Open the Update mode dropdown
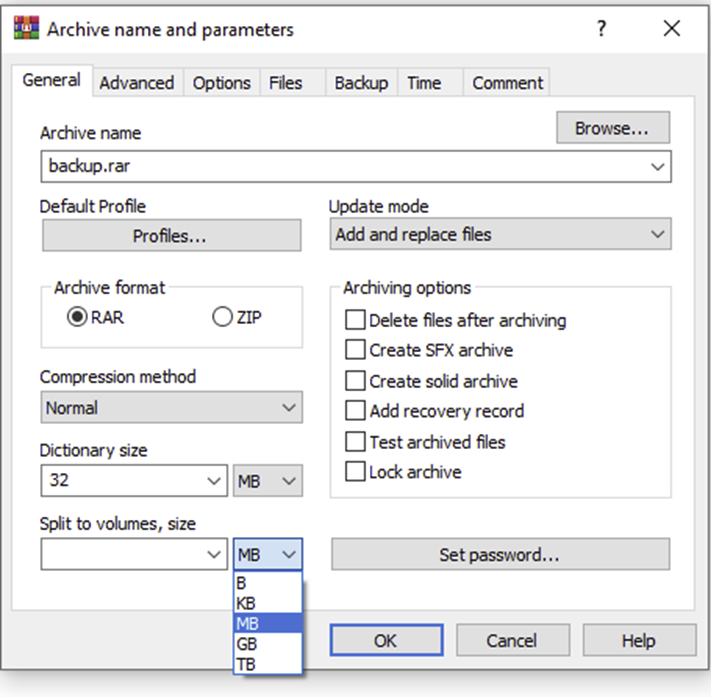Viewport: 711px width, 697px height. 500,235
